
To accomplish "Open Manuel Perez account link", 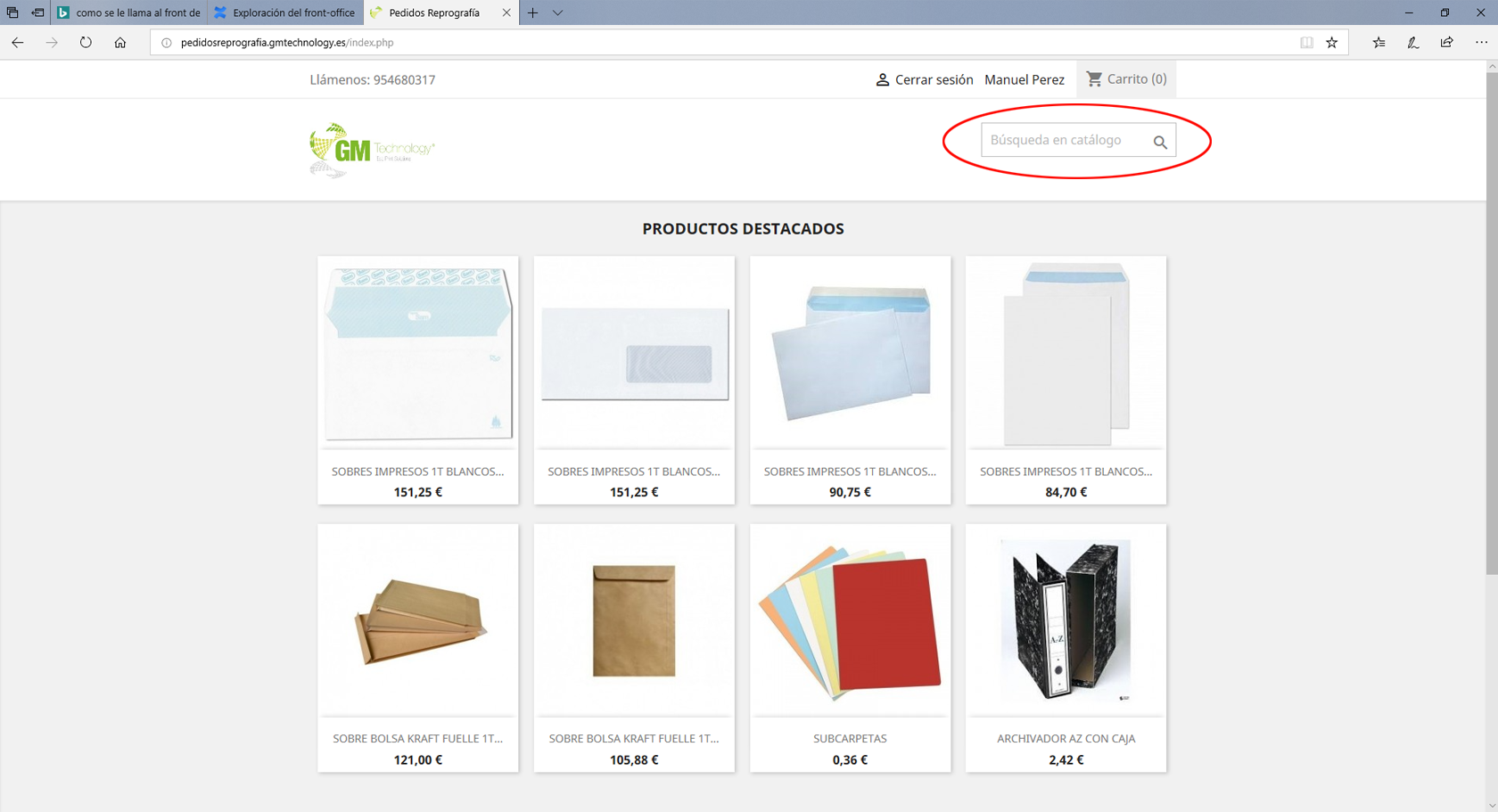I will tap(1024, 79).
